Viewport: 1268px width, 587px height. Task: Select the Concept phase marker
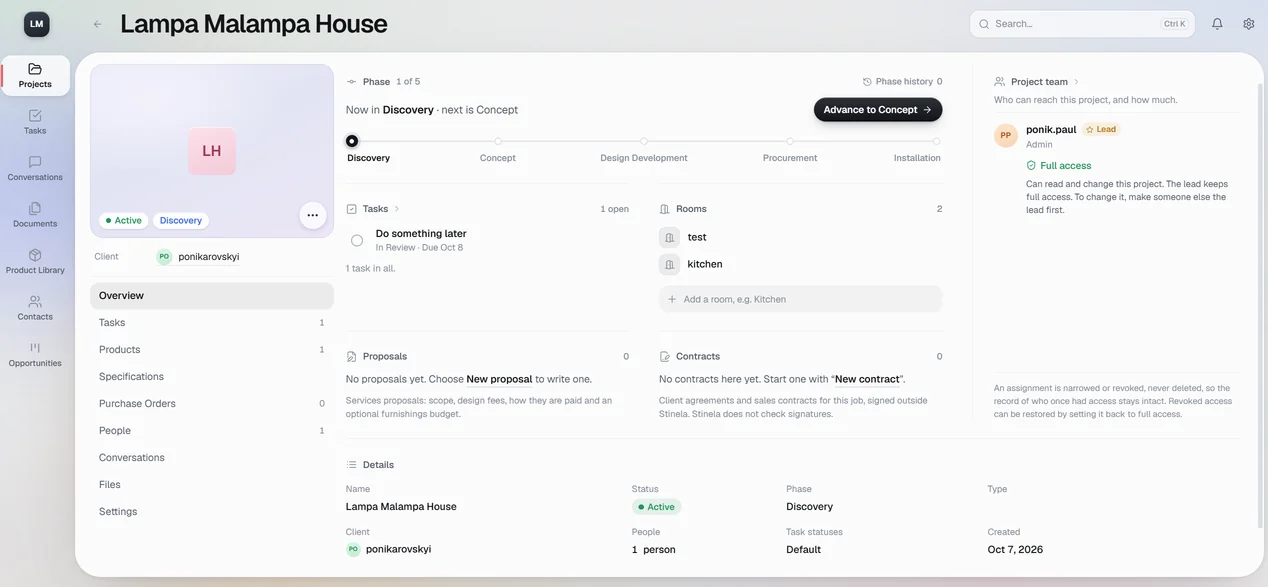(498, 141)
